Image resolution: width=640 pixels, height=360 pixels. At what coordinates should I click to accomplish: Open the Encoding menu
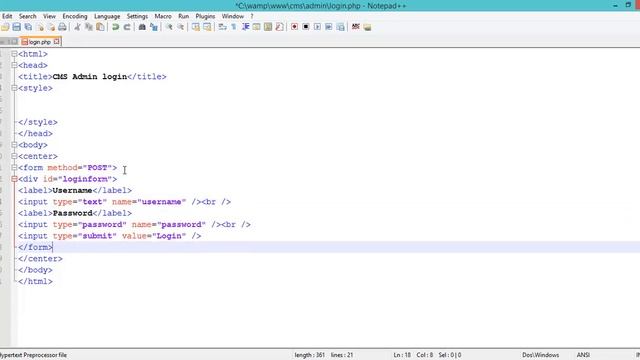click(75, 16)
